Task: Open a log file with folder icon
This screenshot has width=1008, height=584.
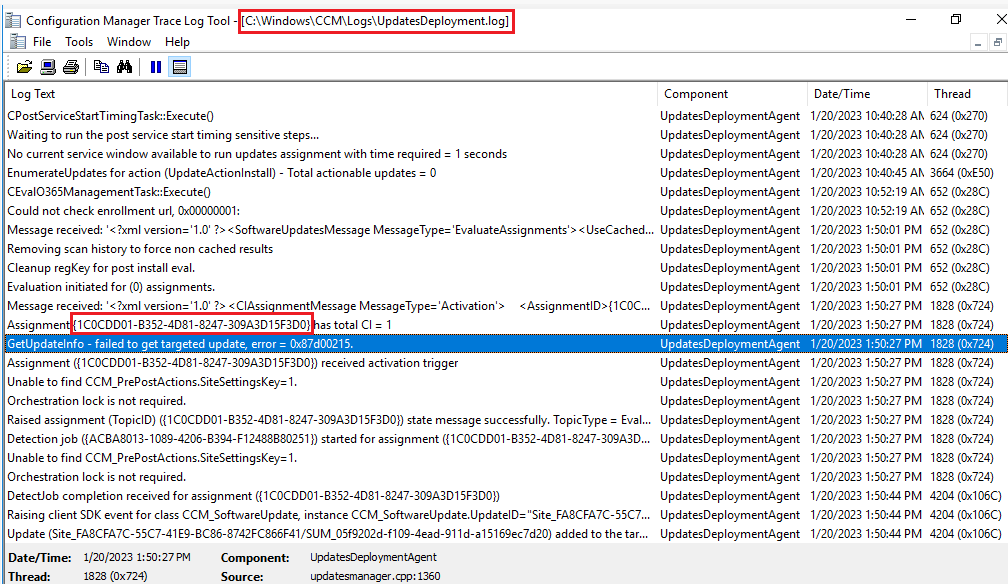Action: [24, 67]
